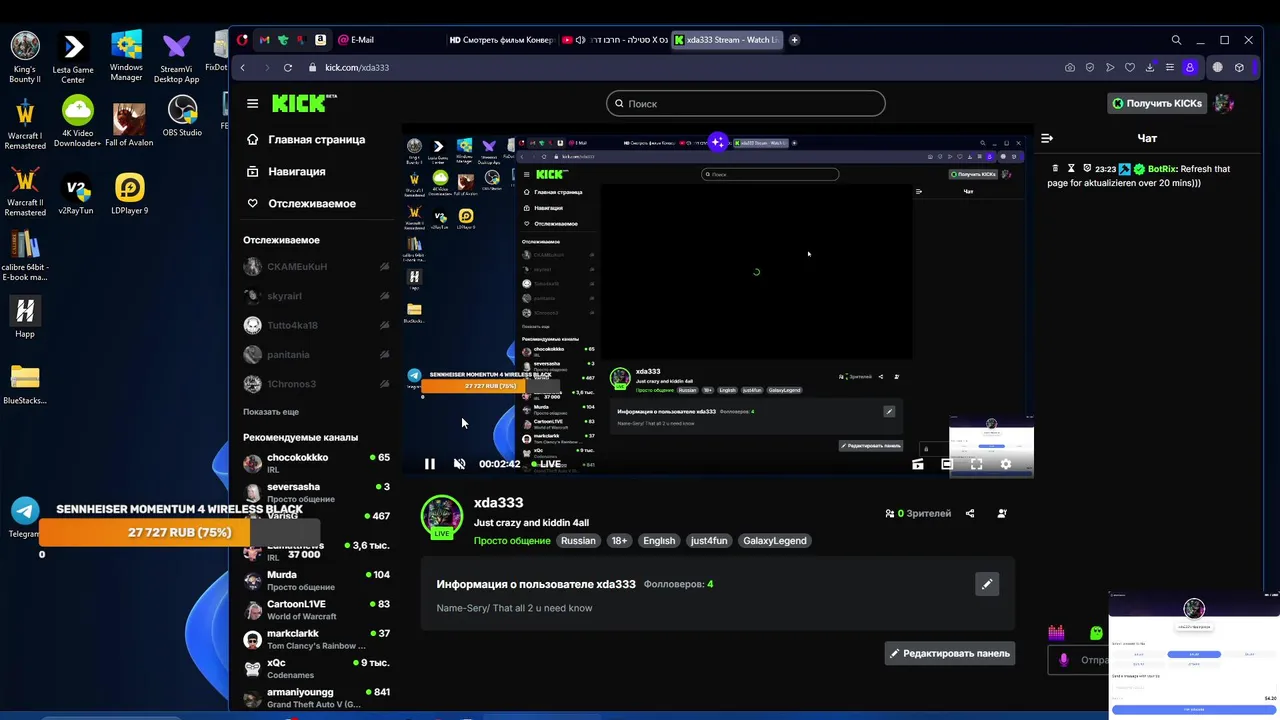
Task: Click the BotRix username in chat
Action: (1161, 169)
